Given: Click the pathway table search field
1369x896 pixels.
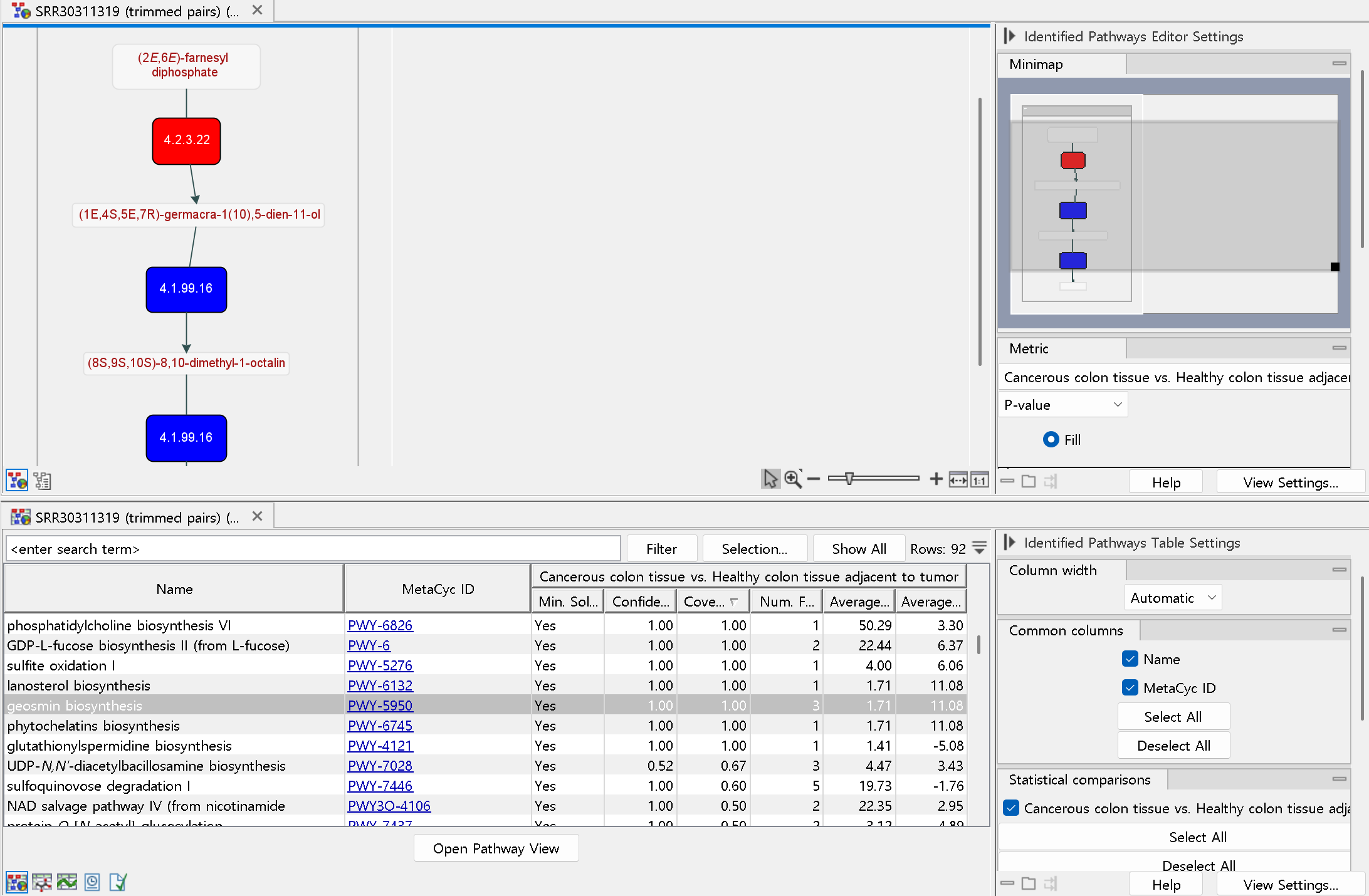Looking at the screenshot, I should 313,549.
